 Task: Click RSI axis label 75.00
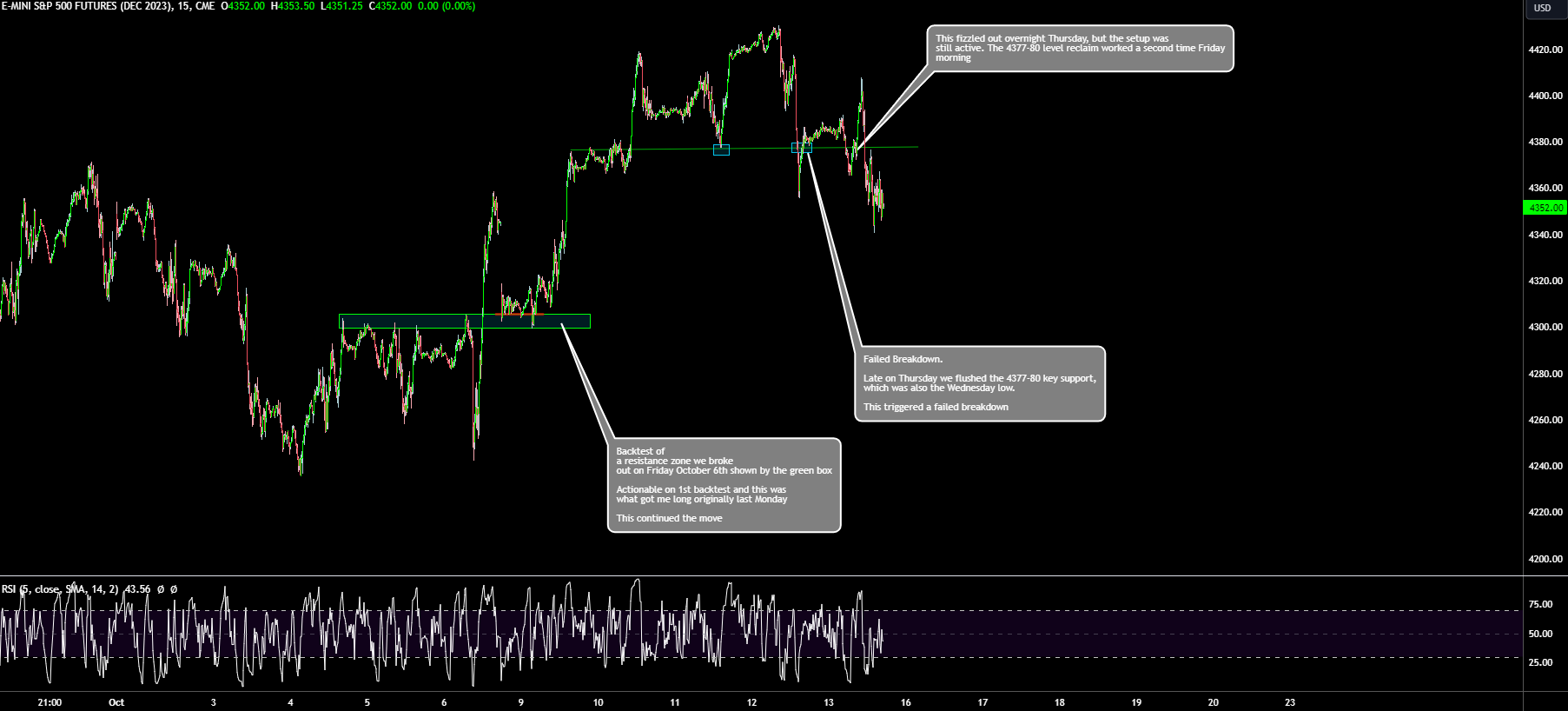coord(1540,604)
